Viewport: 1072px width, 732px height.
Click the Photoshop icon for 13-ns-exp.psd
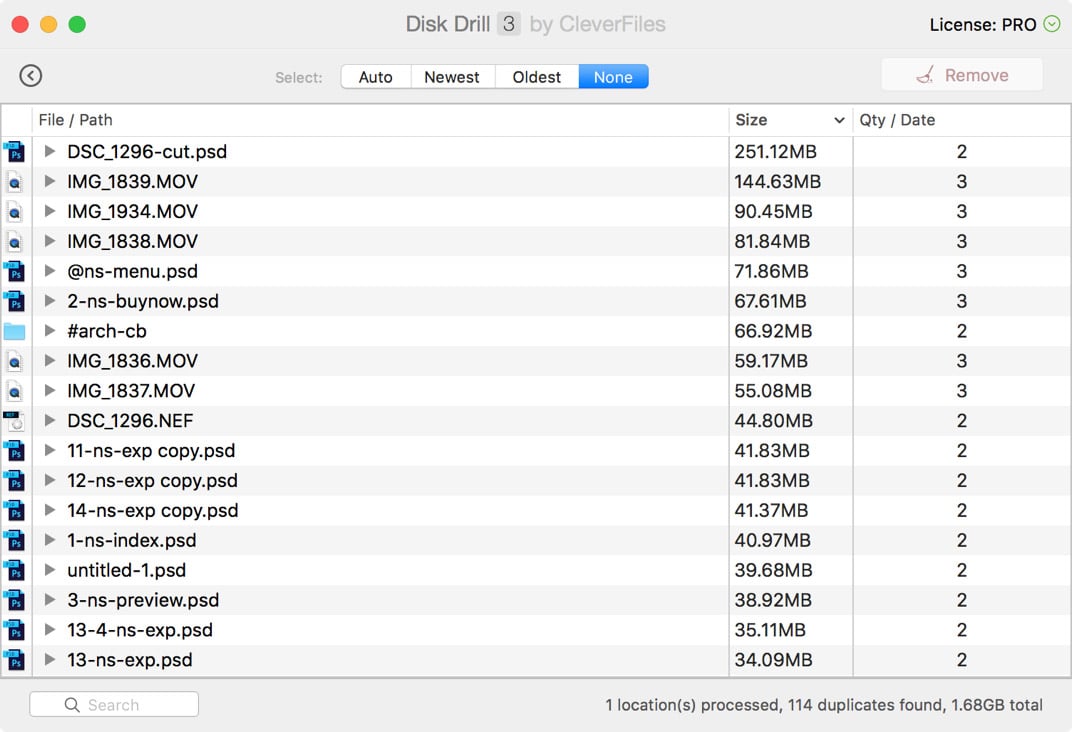point(15,660)
